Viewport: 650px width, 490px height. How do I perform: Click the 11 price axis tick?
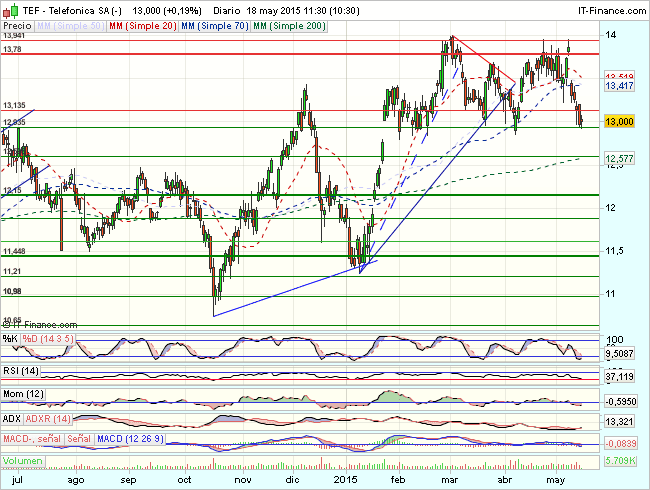click(610, 294)
